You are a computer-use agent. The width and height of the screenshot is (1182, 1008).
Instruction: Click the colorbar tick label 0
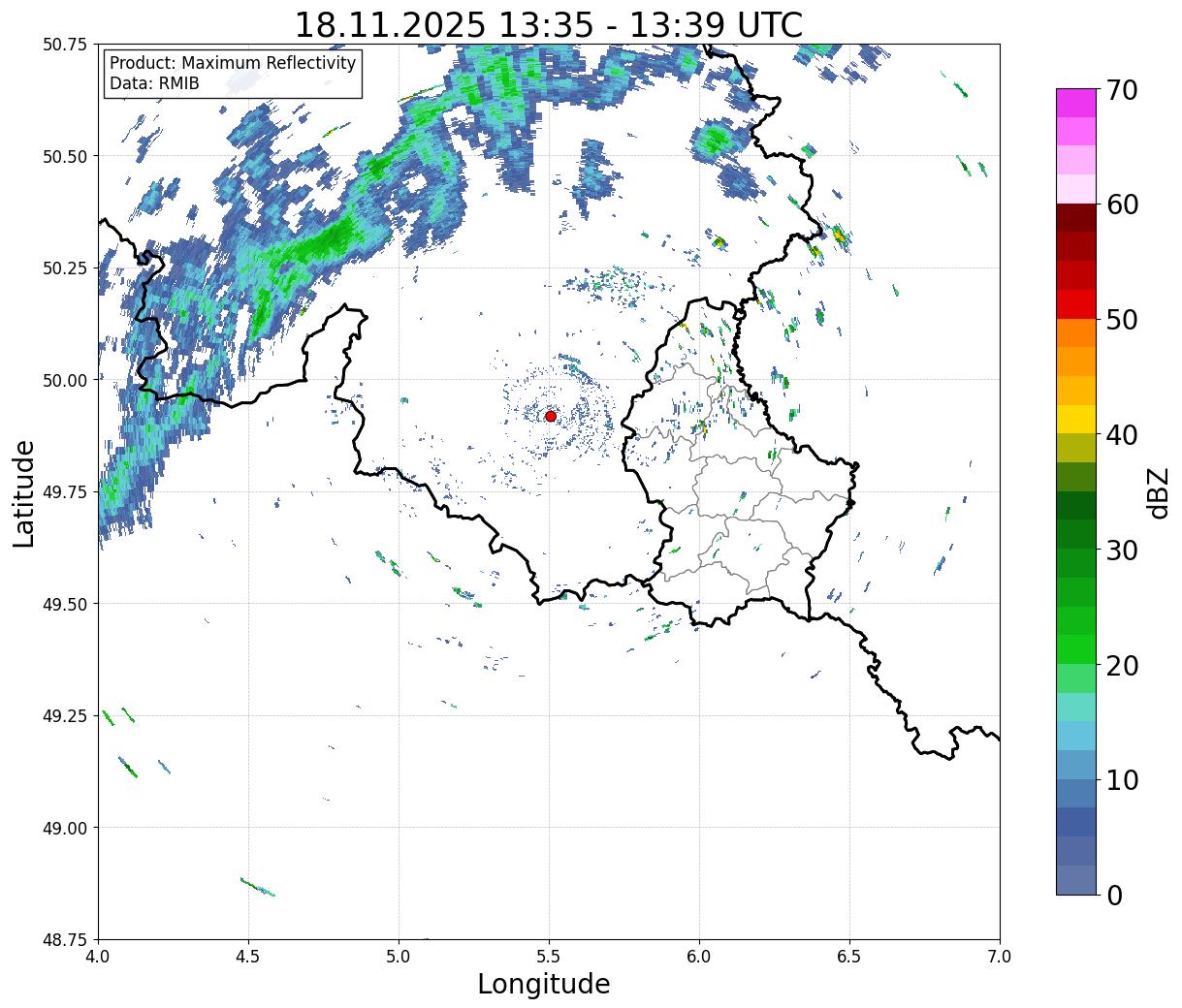pyautogui.click(x=1114, y=895)
